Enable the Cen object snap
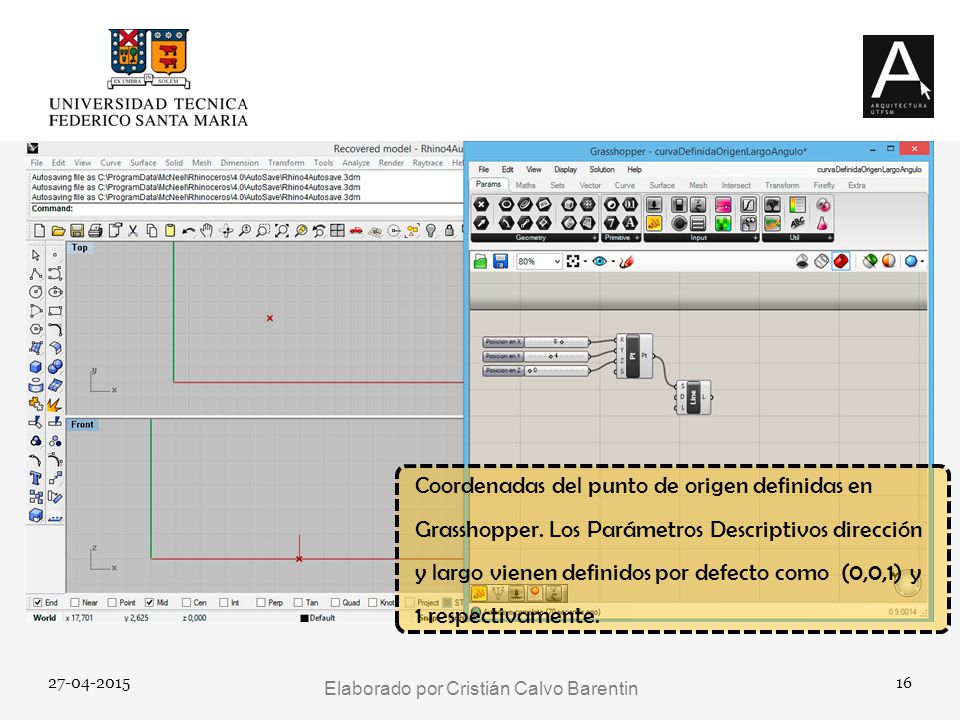This screenshot has height=720, width=960. click(x=187, y=602)
